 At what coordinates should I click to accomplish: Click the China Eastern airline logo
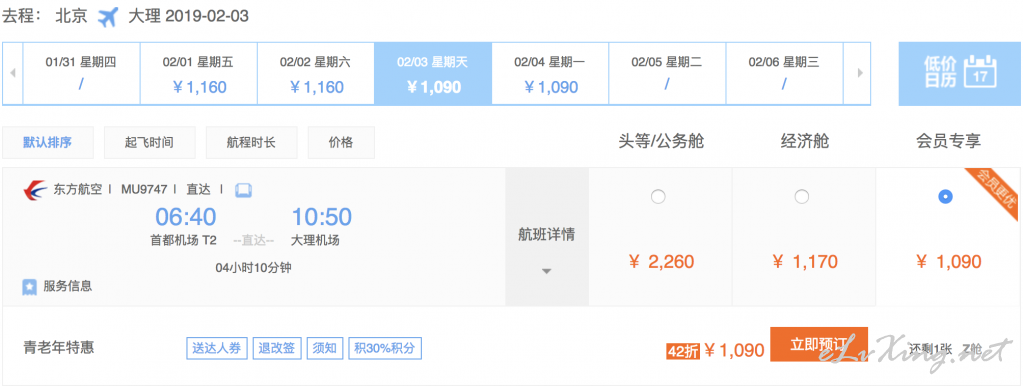point(35,190)
